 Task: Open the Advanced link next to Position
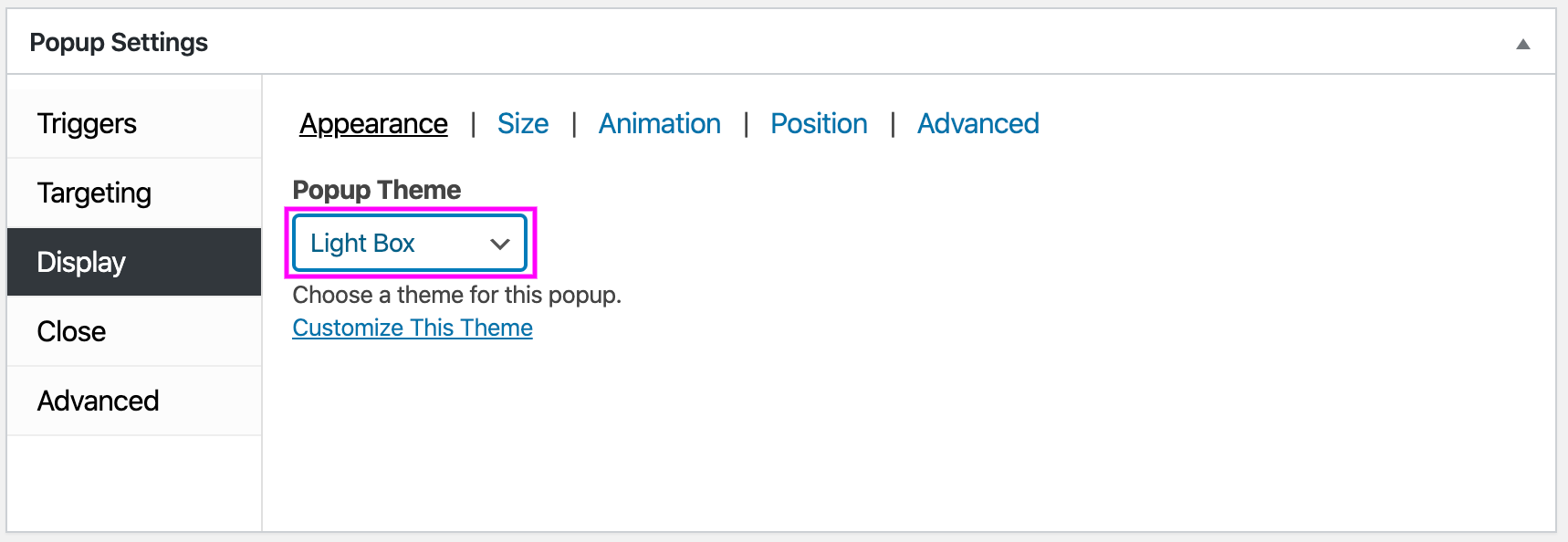pyautogui.click(x=977, y=123)
